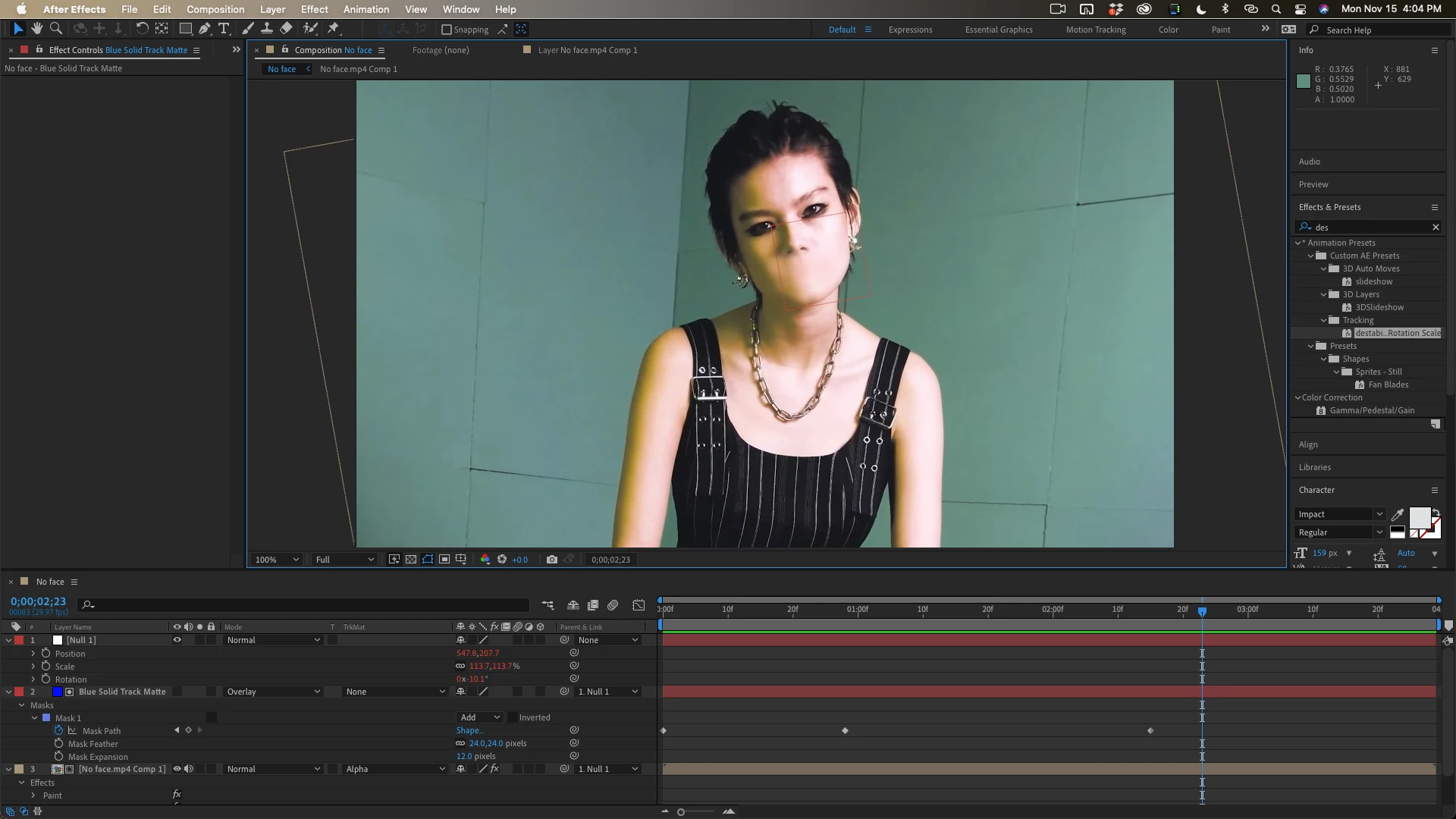Select the Zoom magnifier tool
Screen dimensions: 1456x819
click(55, 29)
